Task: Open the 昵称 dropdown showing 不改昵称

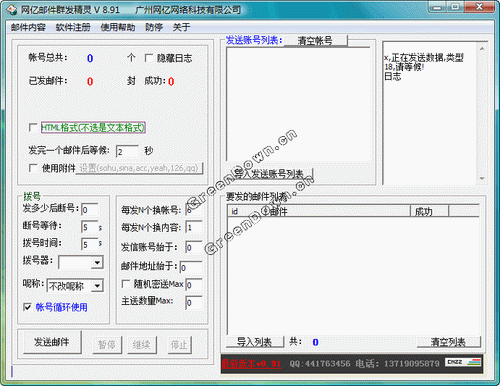Action: click(x=97, y=286)
